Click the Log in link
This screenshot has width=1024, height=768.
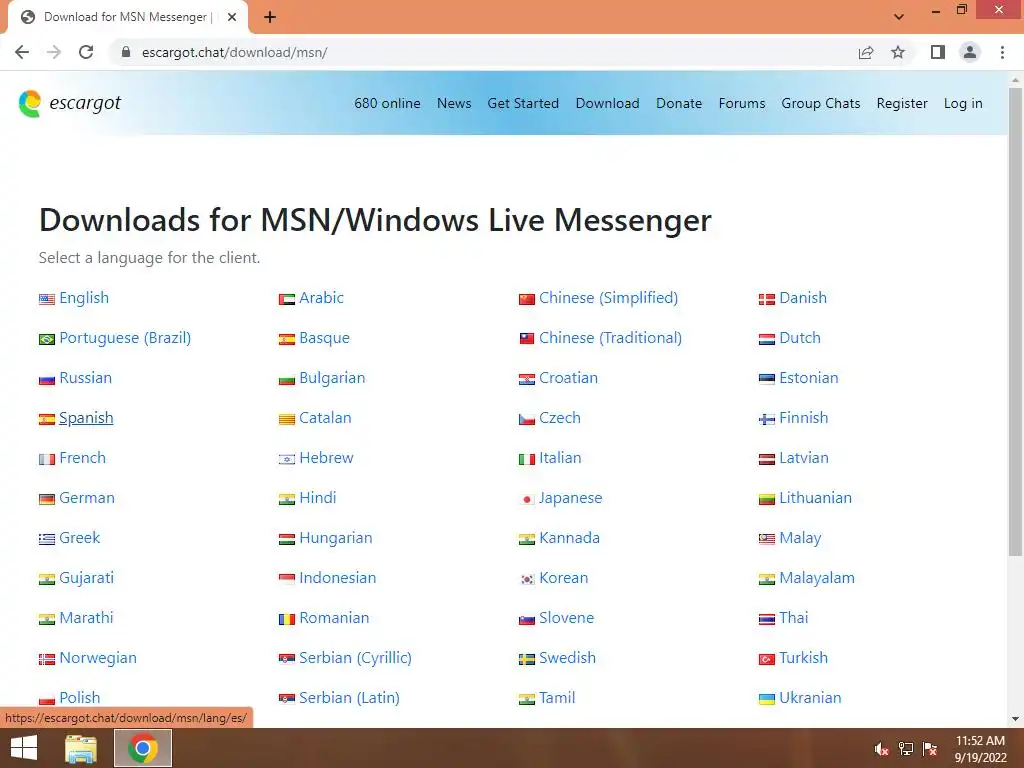[x=963, y=103]
